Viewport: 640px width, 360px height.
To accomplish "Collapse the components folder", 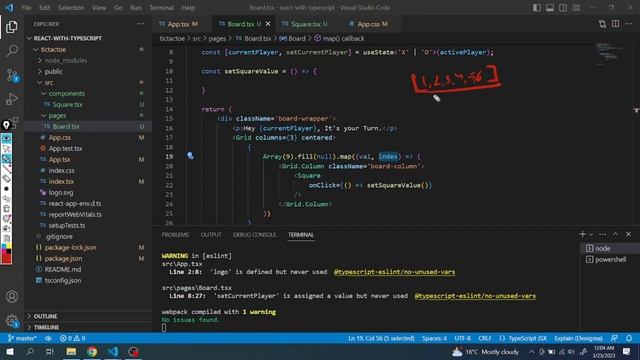I will coord(67,93).
